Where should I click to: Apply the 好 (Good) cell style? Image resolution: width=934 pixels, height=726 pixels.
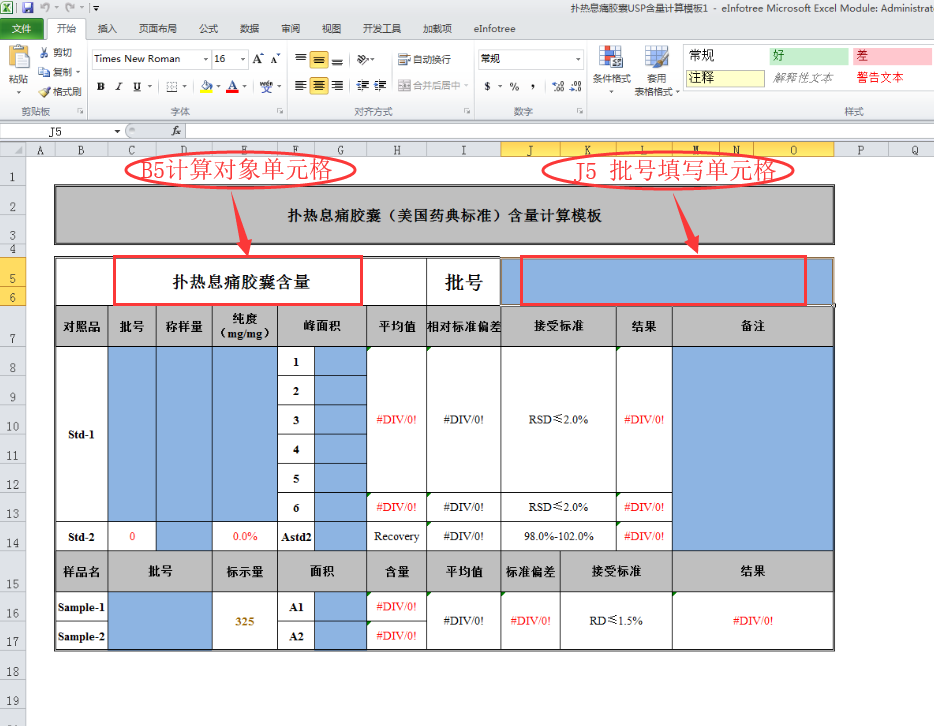tap(808, 56)
